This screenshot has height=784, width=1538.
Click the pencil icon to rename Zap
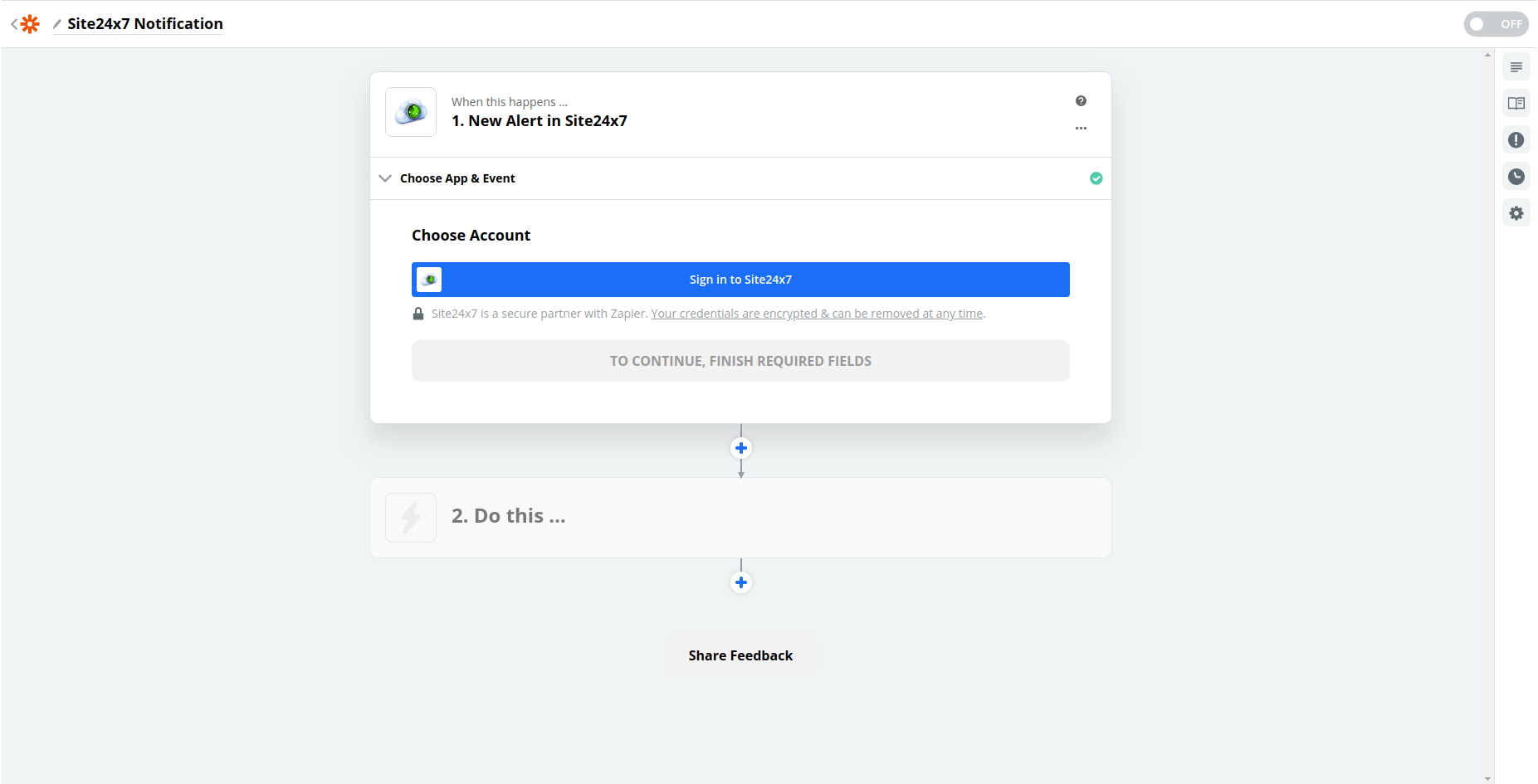pos(57,24)
